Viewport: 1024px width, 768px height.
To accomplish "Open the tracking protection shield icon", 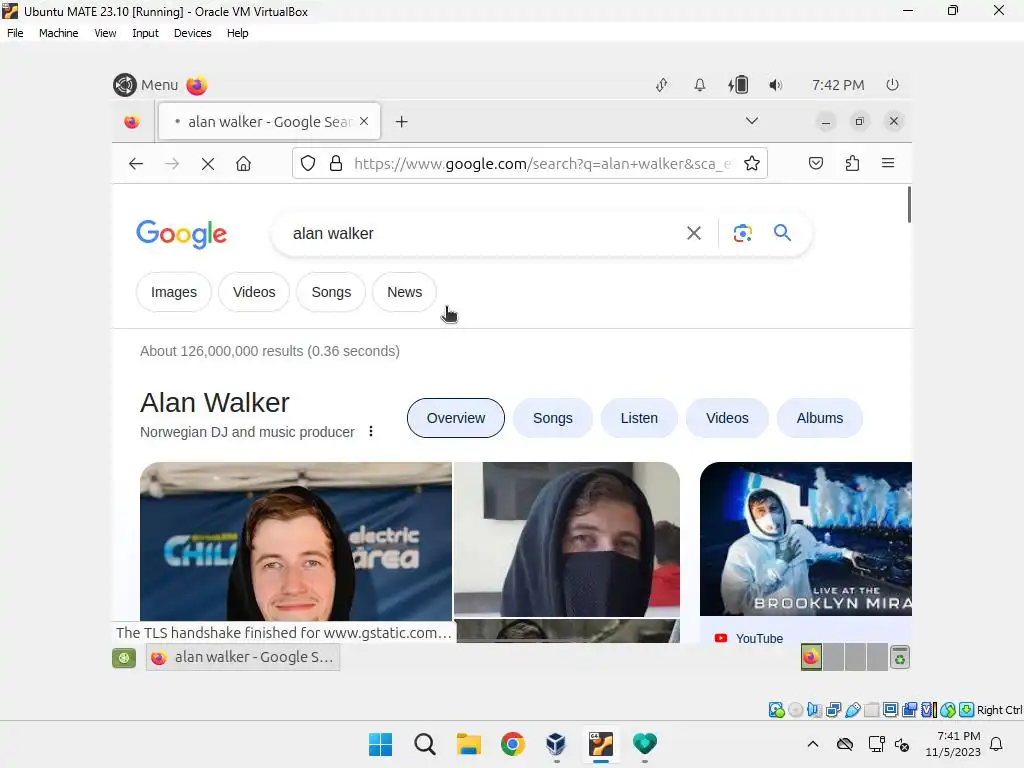I will click(x=308, y=163).
